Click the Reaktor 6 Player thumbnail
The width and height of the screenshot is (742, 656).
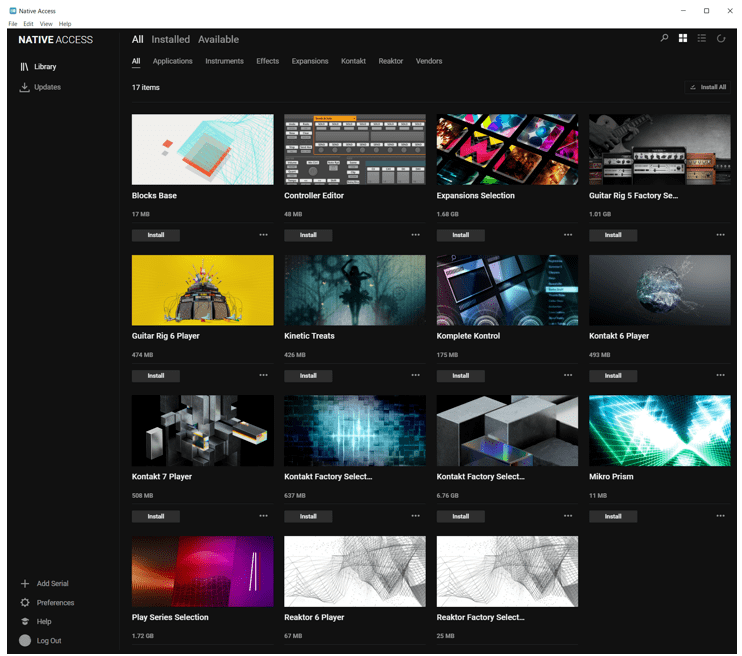[355, 571]
